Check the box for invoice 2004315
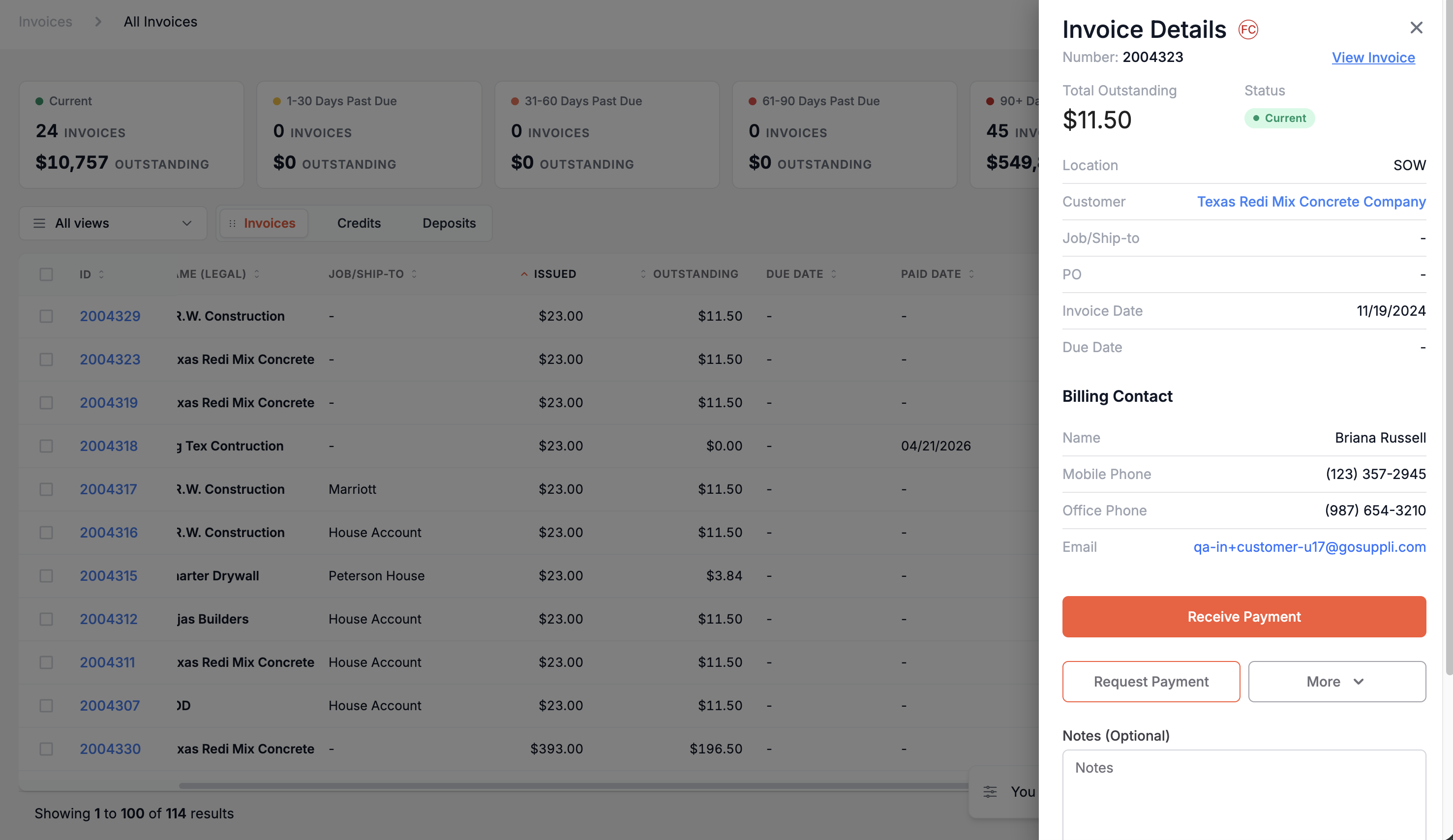Screen dimensions: 1453x840 (x=46, y=576)
